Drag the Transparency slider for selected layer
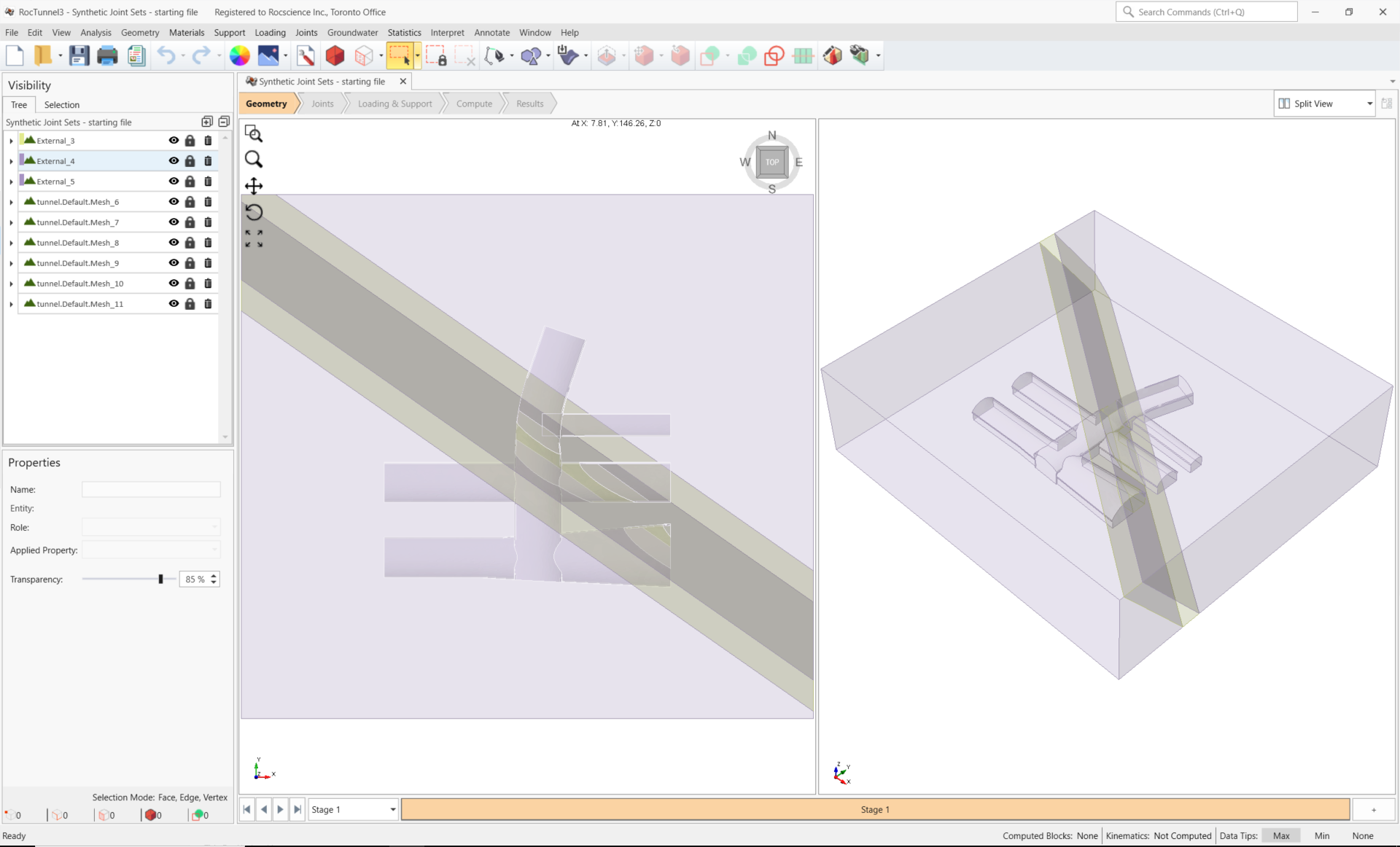1400x847 pixels. [x=160, y=579]
